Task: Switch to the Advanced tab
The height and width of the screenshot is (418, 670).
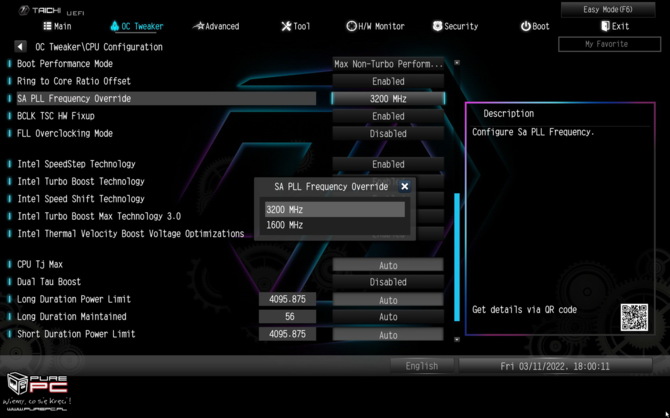Action: click(x=216, y=26)
